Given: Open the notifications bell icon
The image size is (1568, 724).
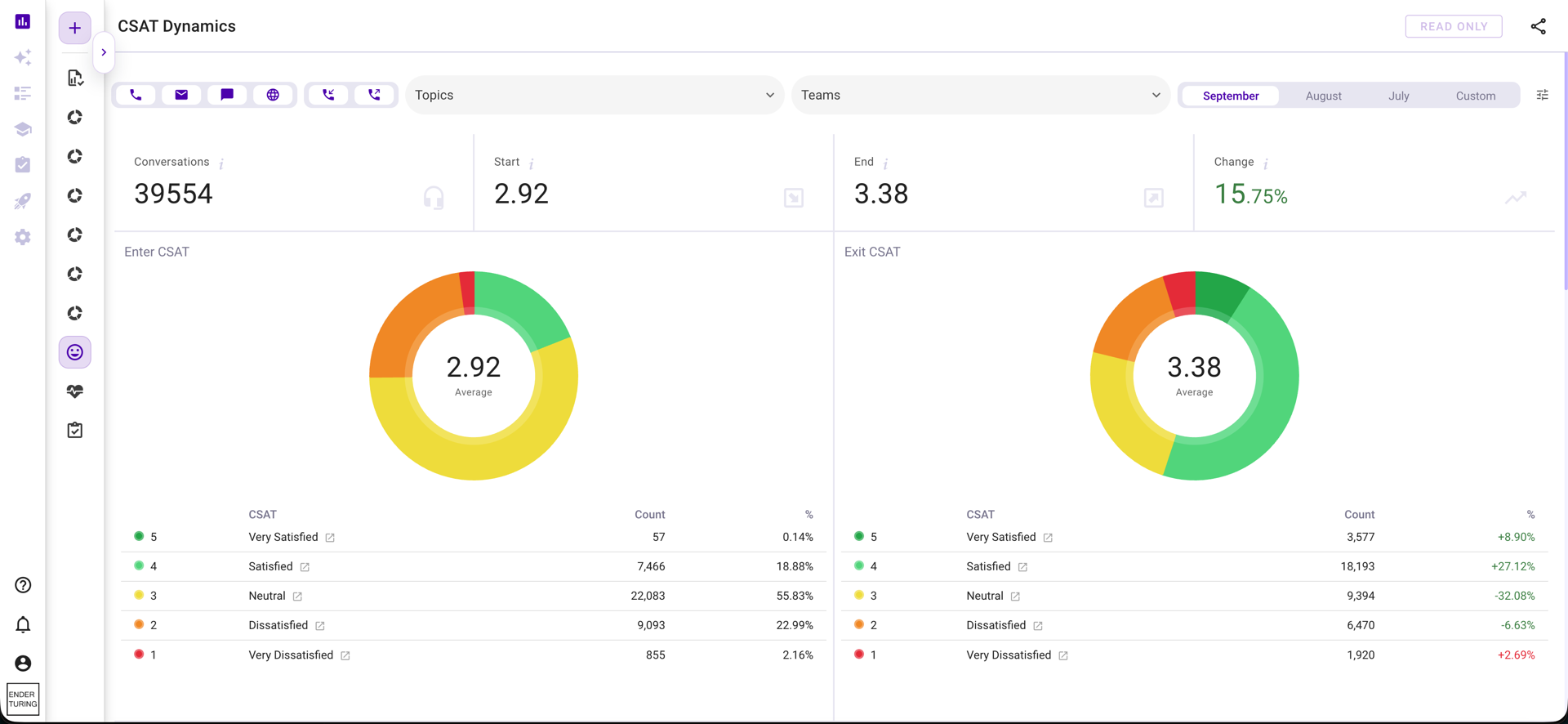Looking at the screenshot, I should [23, 624].
